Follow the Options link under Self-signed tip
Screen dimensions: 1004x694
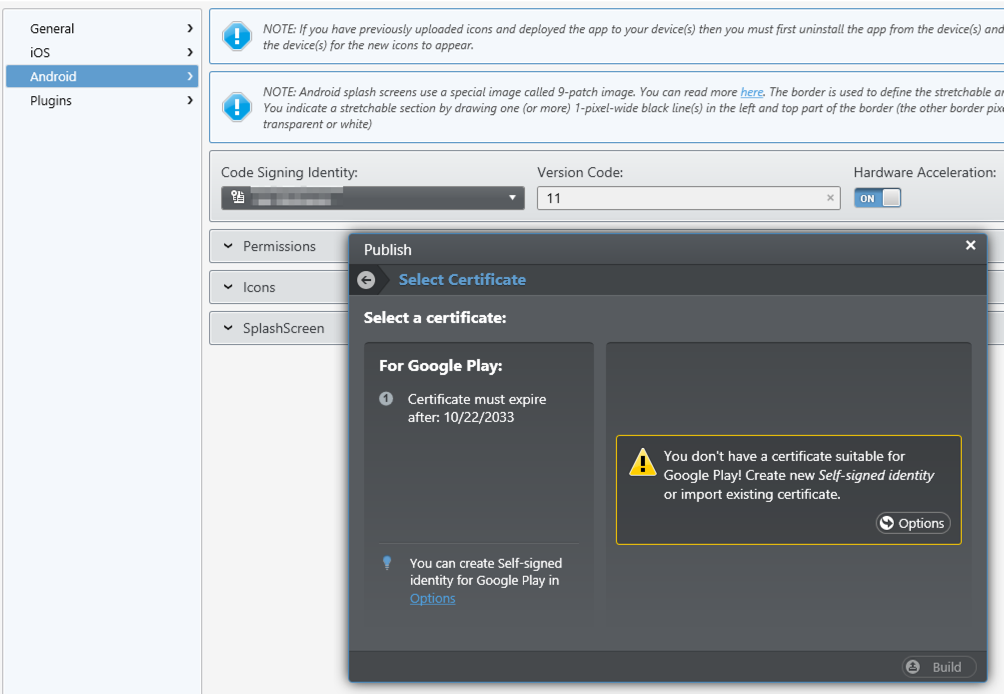click(433, 599)
